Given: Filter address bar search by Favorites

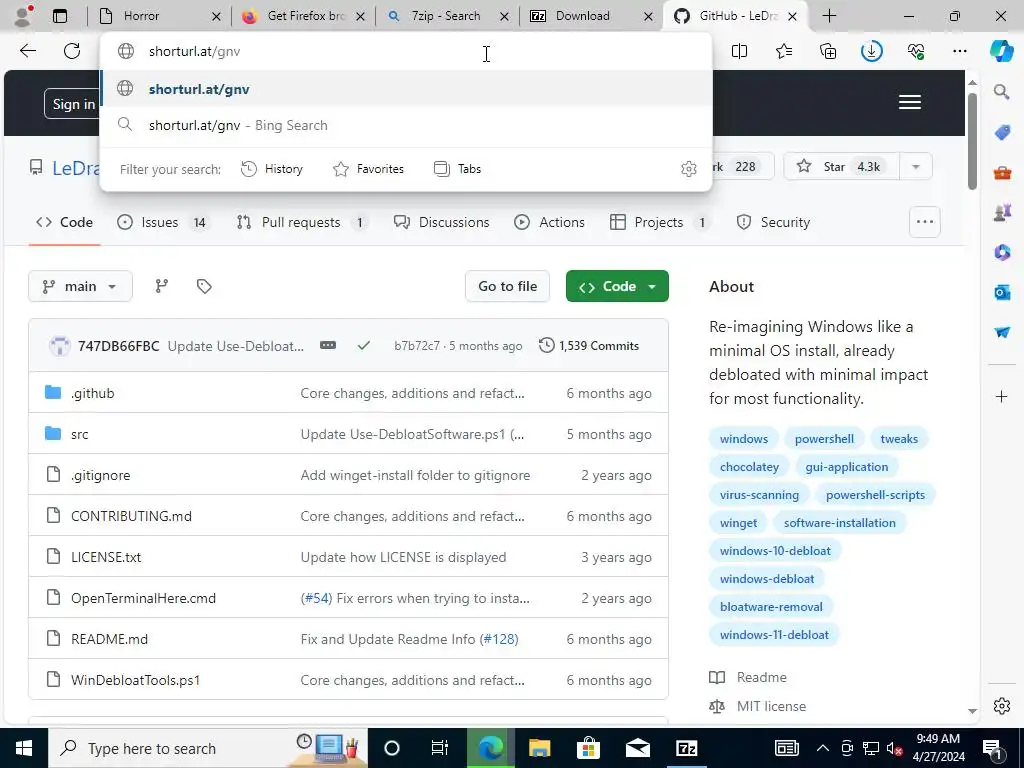Looking at the screenshot, I should 368,169.
